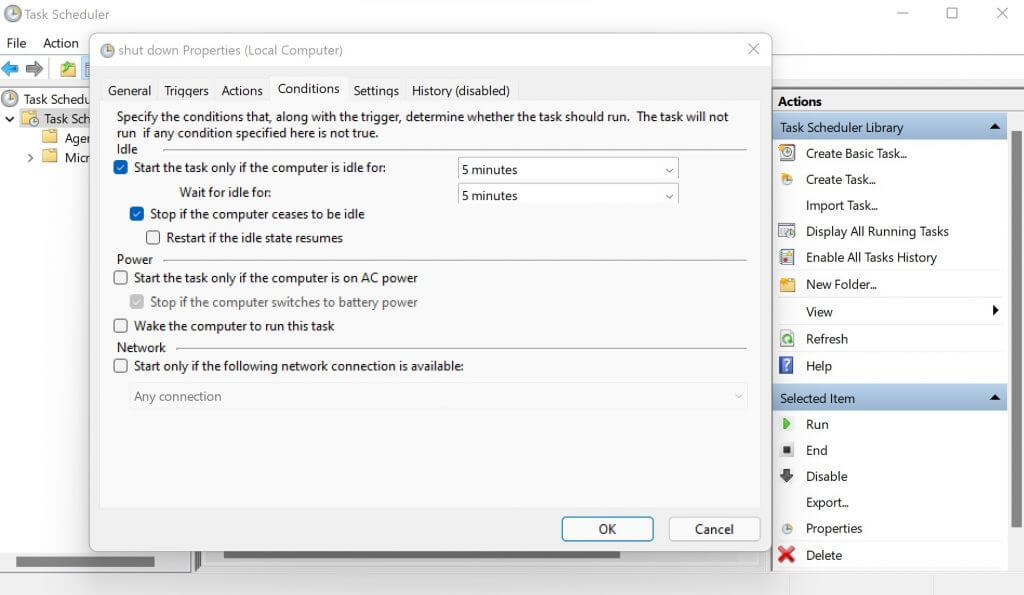1024x595 pixels.
Task: Toggle Start the task only if idle checkbox
Action: tap(121, 167)
